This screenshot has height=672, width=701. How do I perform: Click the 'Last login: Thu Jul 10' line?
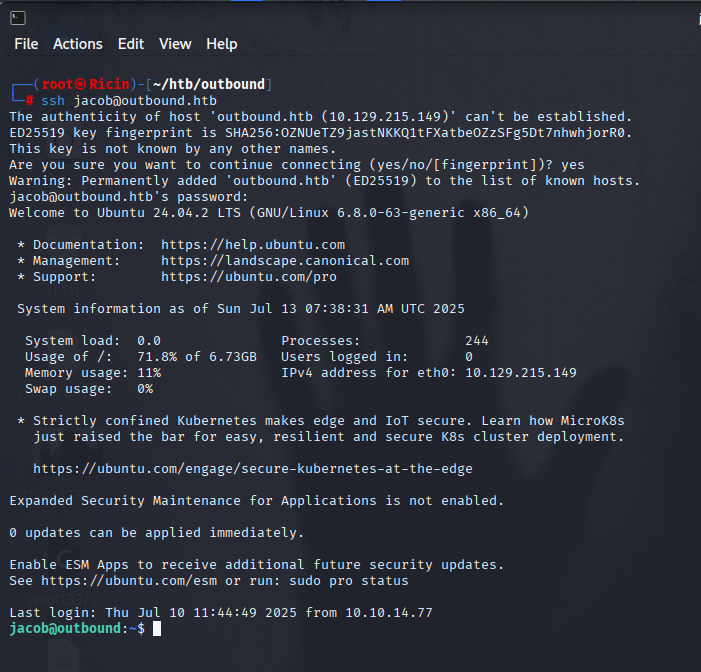tap(221, 613)
